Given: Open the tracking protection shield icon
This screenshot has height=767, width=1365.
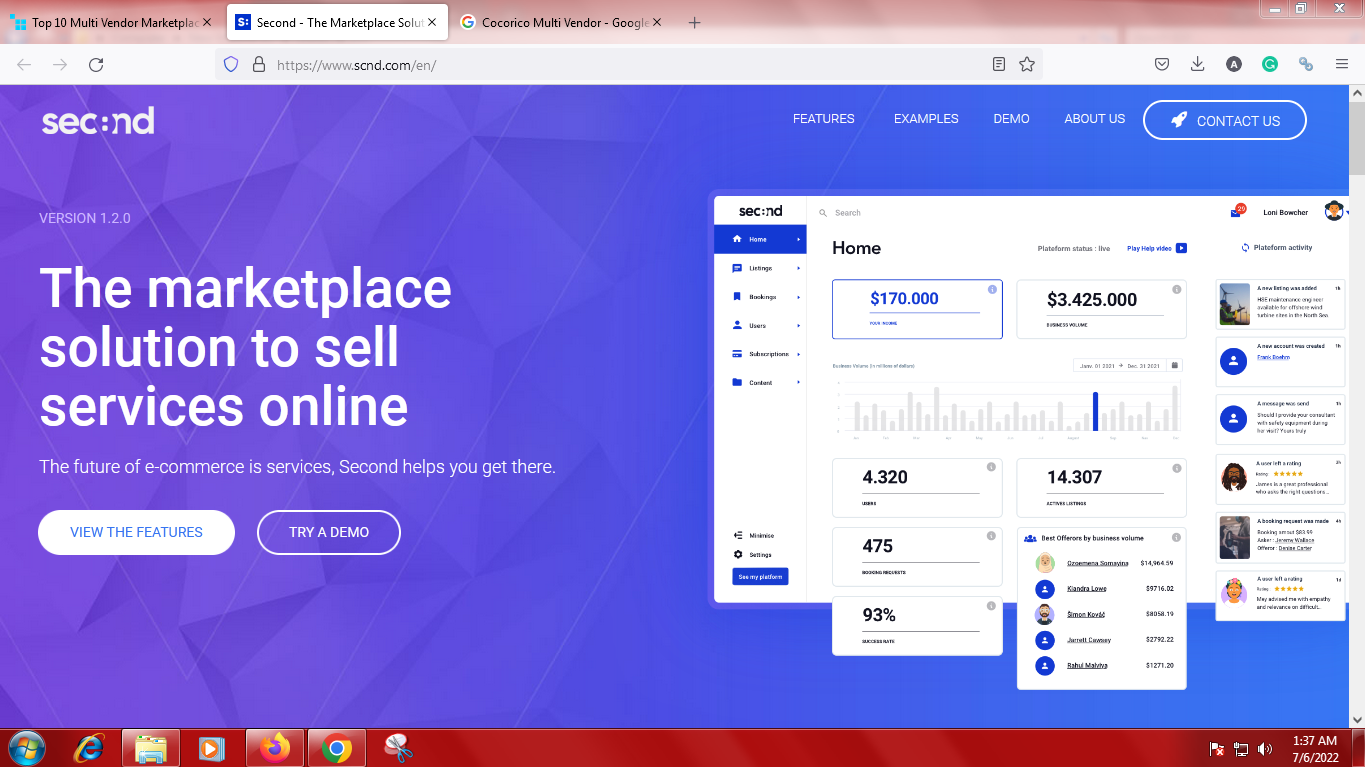Looking at the screenshot, I should click(231, 64).
